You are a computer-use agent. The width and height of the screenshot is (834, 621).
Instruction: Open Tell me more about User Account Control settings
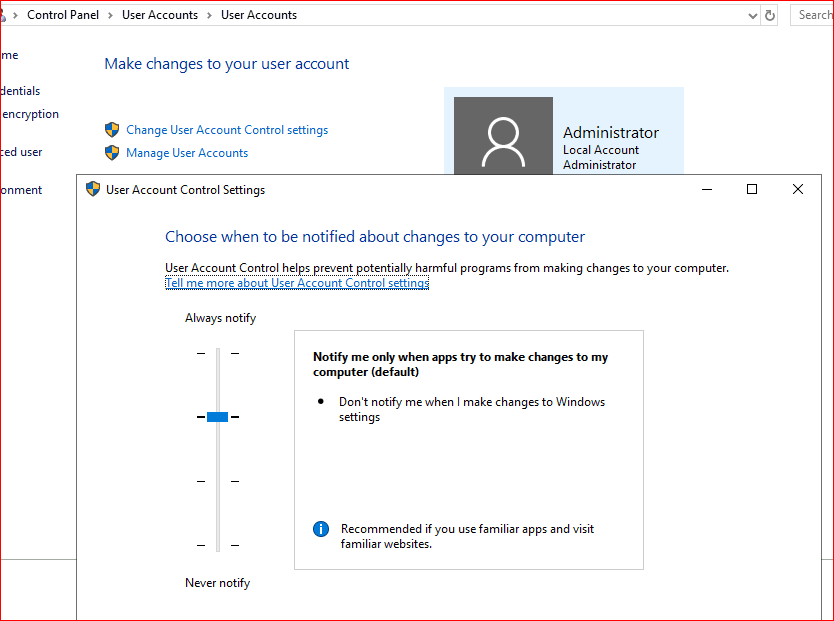click(x=297, y=283)
